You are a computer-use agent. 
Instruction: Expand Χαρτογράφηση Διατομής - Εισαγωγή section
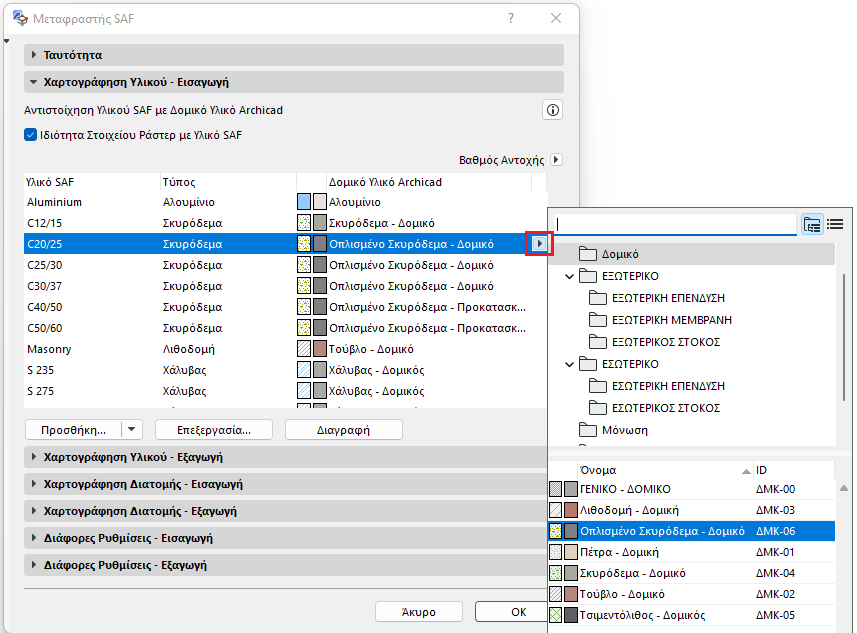click(34, 484)
